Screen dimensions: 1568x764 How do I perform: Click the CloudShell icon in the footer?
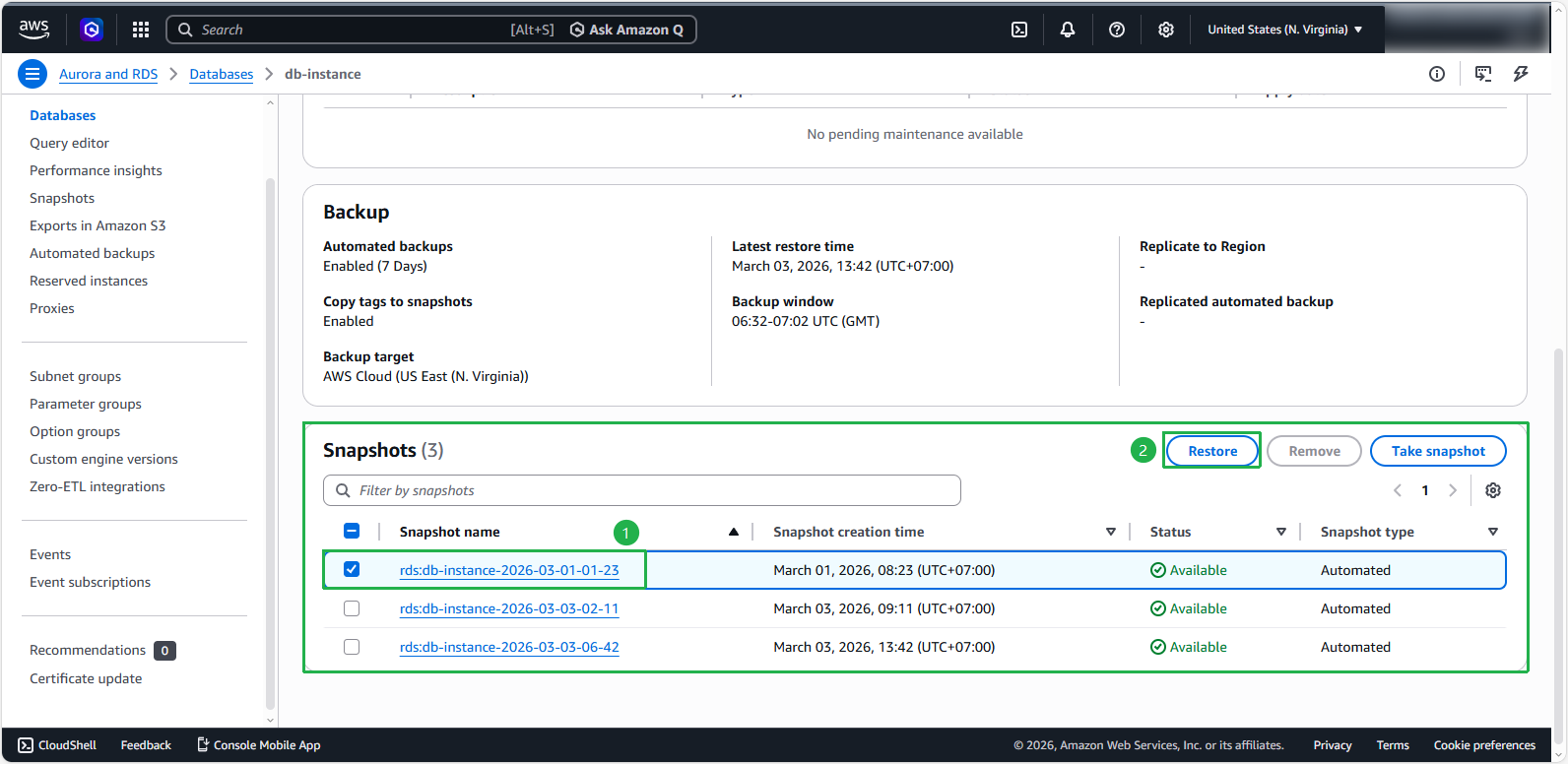tap(26, 745)
